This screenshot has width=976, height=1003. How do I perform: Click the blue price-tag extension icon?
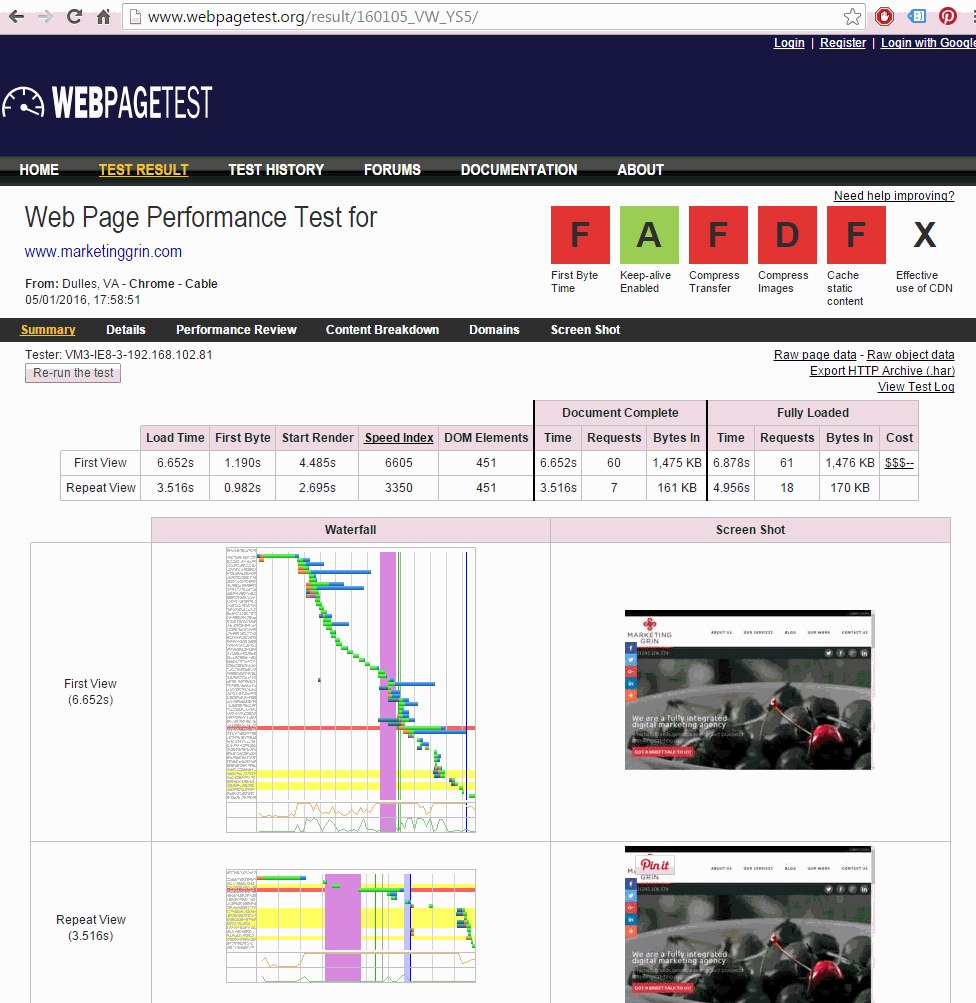click(915, 16)
